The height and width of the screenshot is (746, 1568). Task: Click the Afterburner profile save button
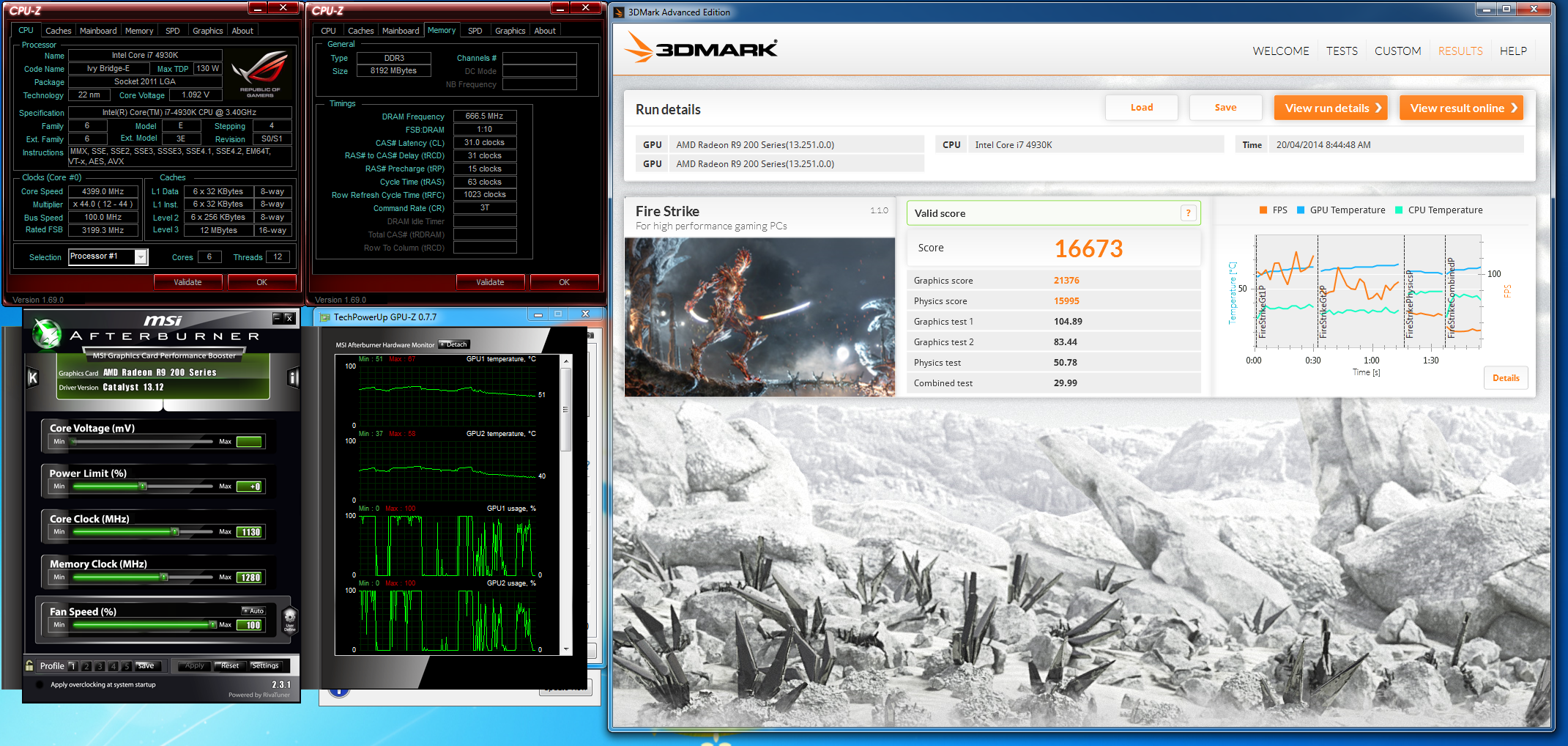coord(146,666)
